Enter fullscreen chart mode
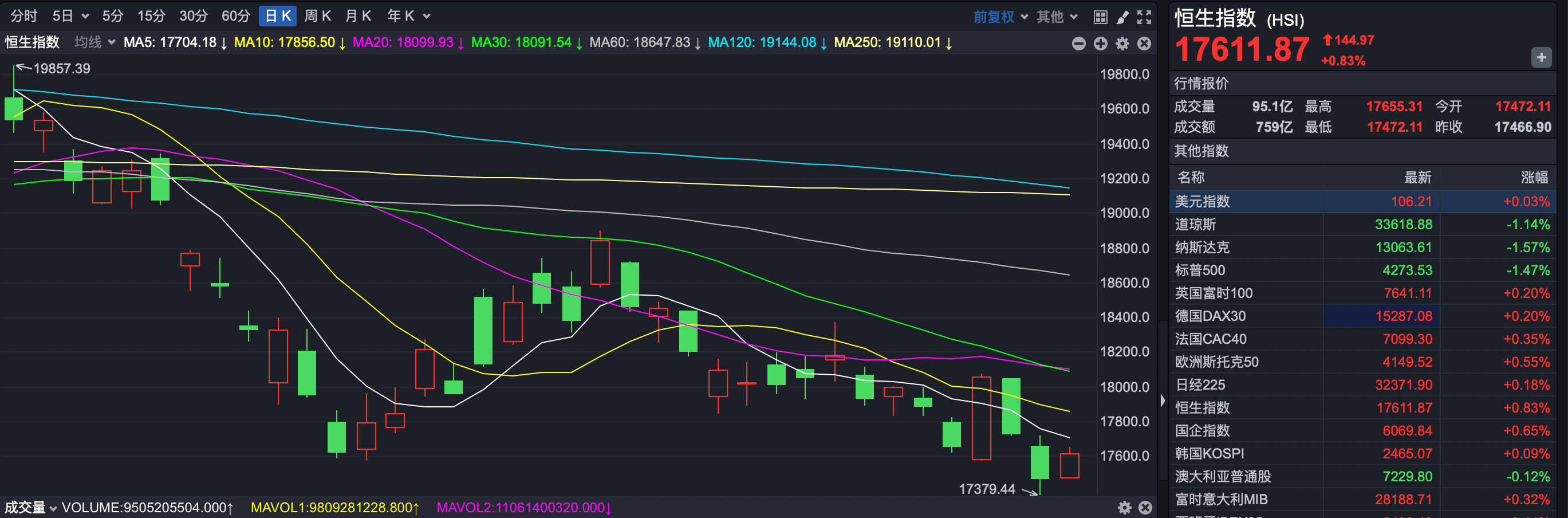Image resolution: width=1568 pixels, height=518 pixels. pos(1144,17)
